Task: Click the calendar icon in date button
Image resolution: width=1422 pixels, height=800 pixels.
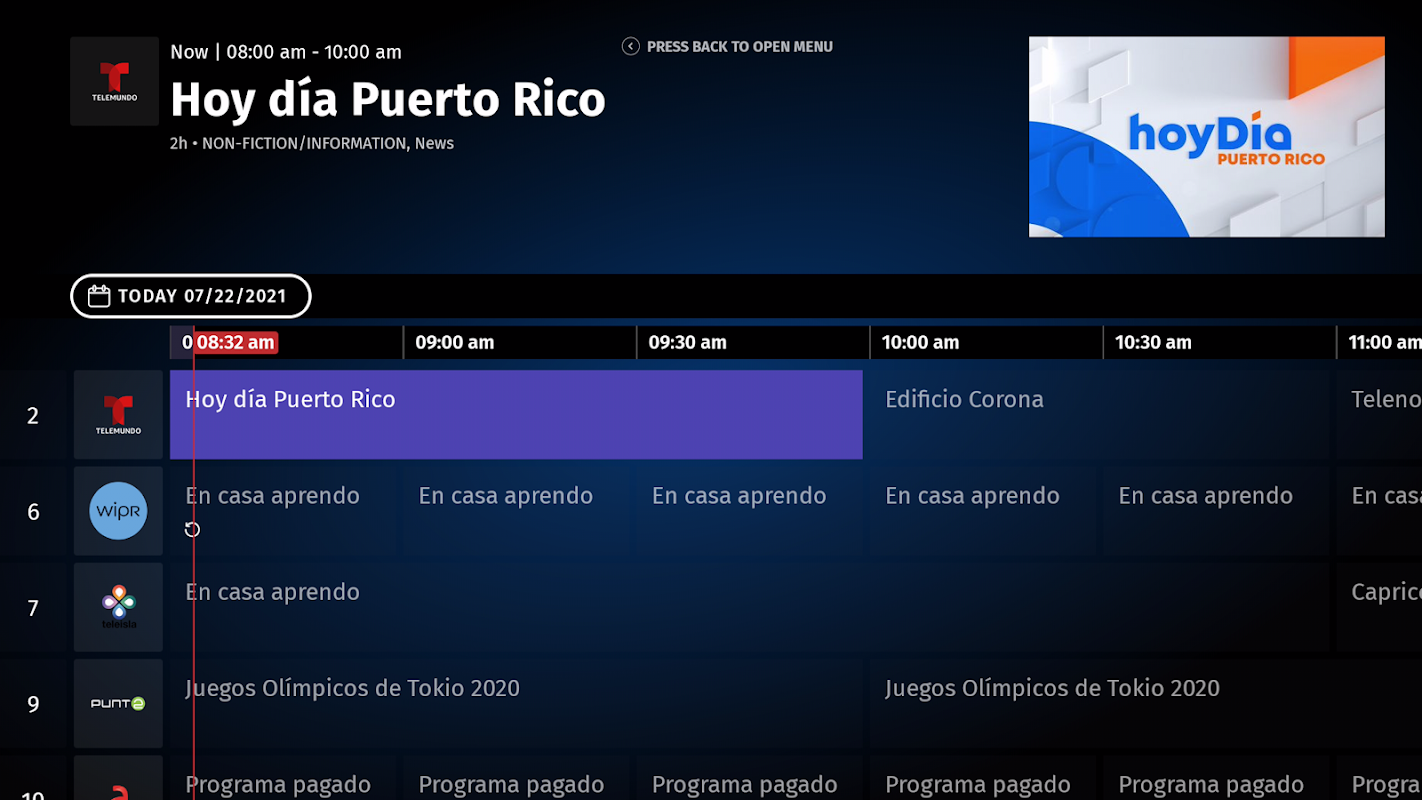Action: coord(99,296)
